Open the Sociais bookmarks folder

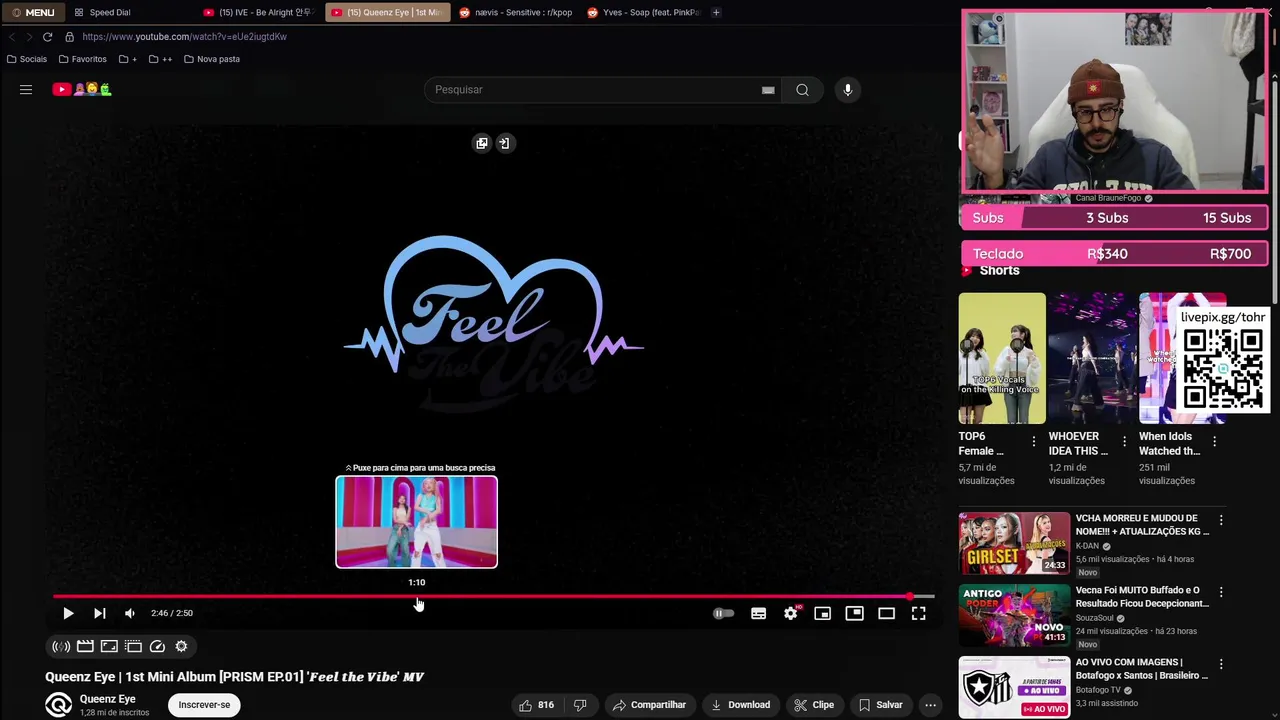(27, 59)
